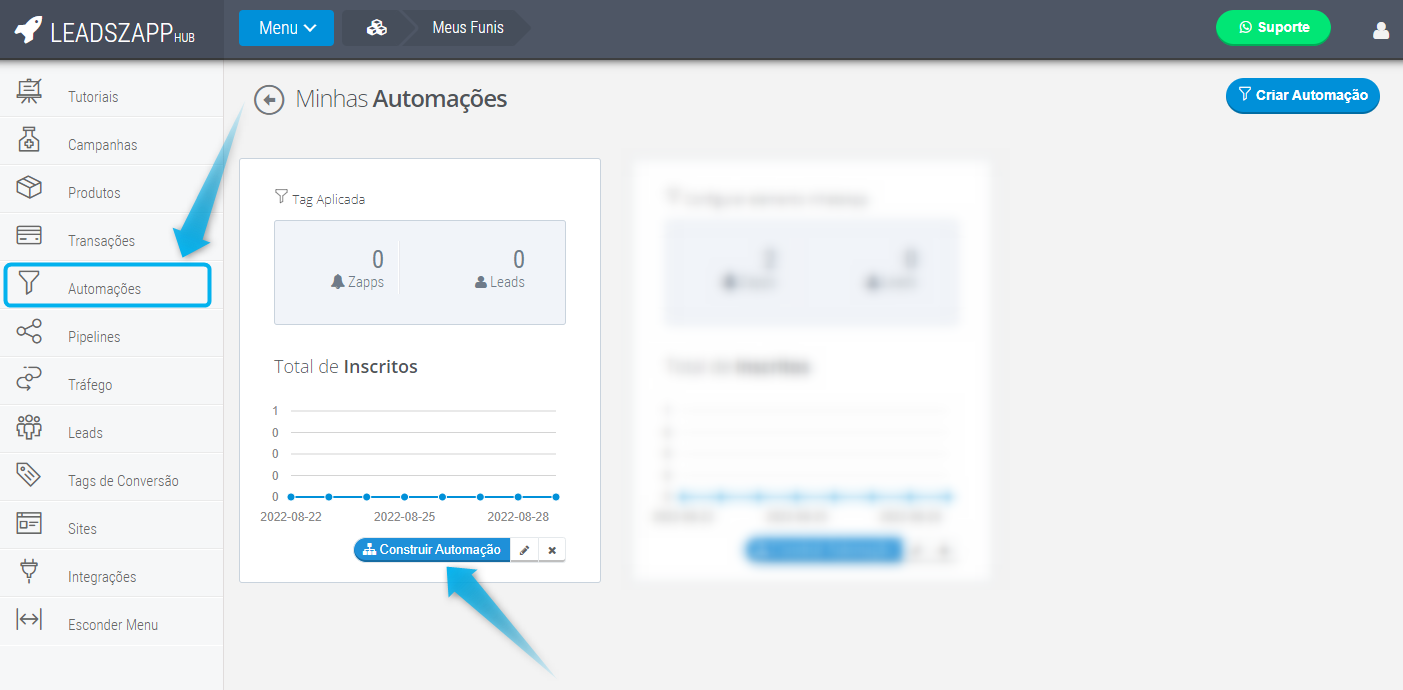1403x690 pixels.
Task: Click the LeadsZapp rocket logo
Action: pos(28,30)
